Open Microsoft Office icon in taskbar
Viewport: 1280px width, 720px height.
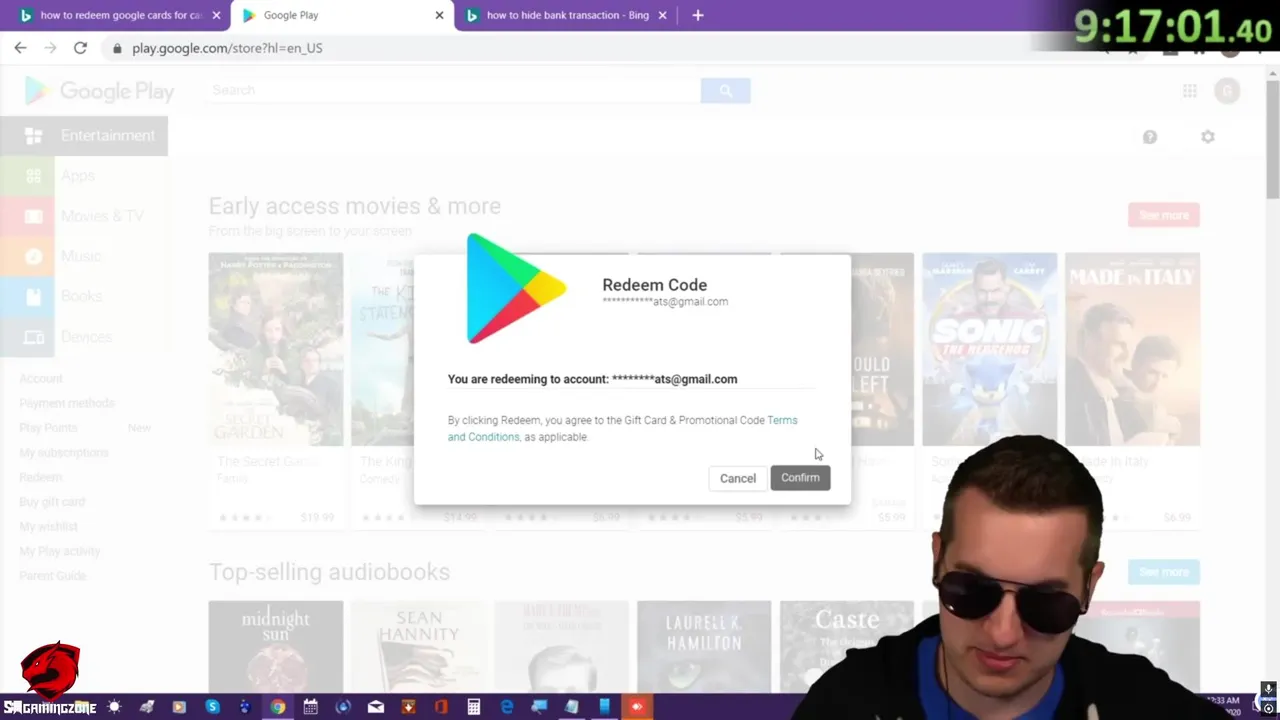pyautogui.click(x=441, y=708)
